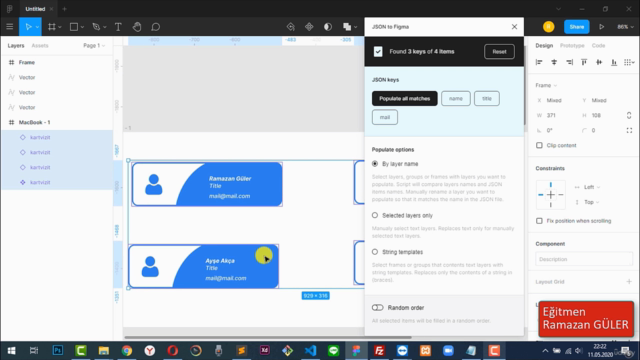Viewport: 640px width, 360px height.
Task: Select the Pen tool
Action: pyautogui.click(x=96, y=27)
